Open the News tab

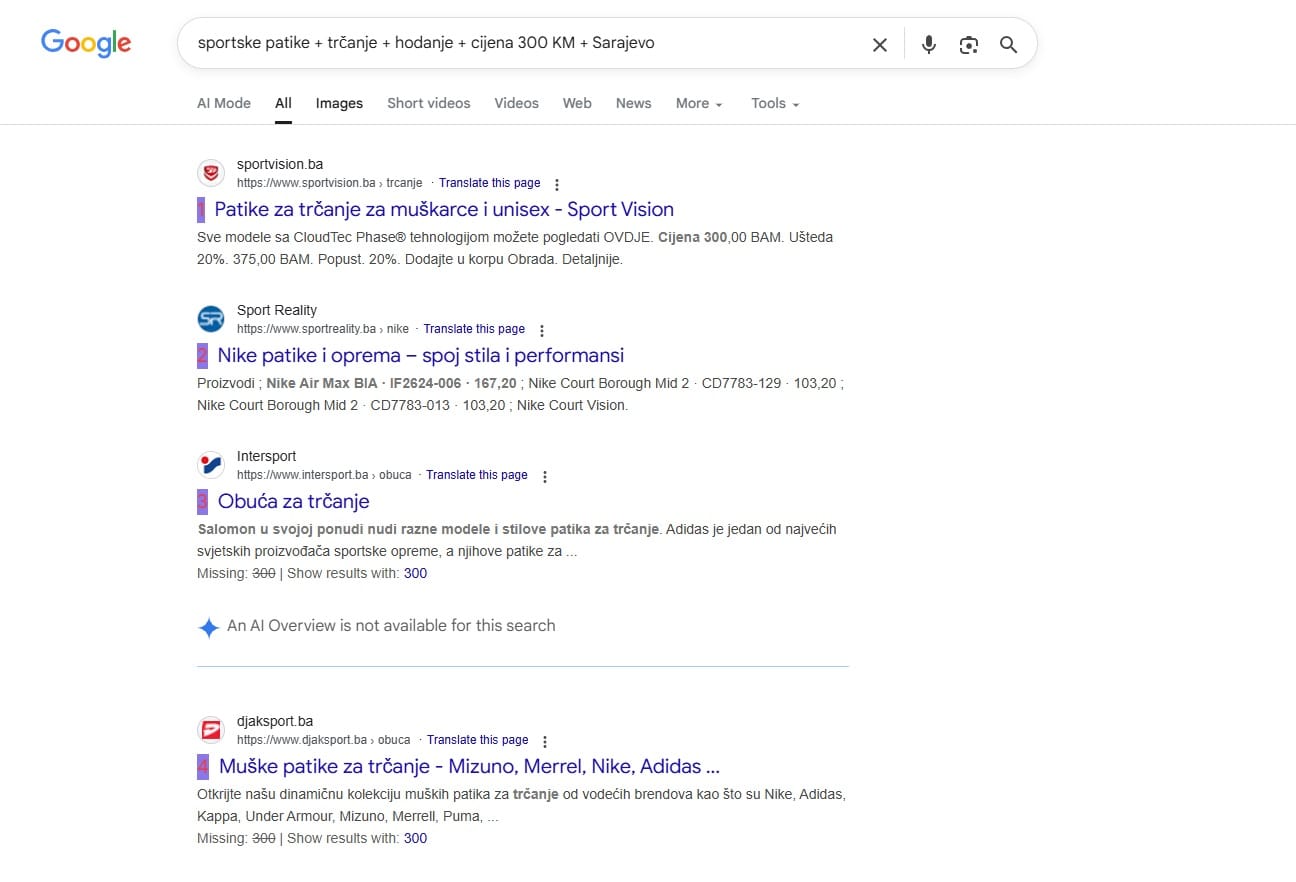click(633, 103)
